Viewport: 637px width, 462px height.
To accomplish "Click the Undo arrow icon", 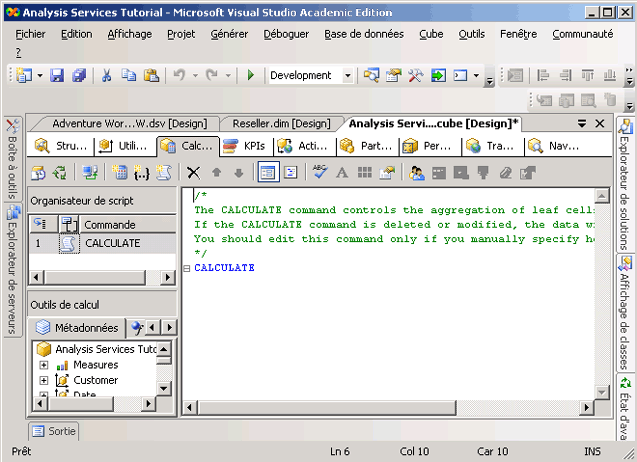I will coord(179,75).
